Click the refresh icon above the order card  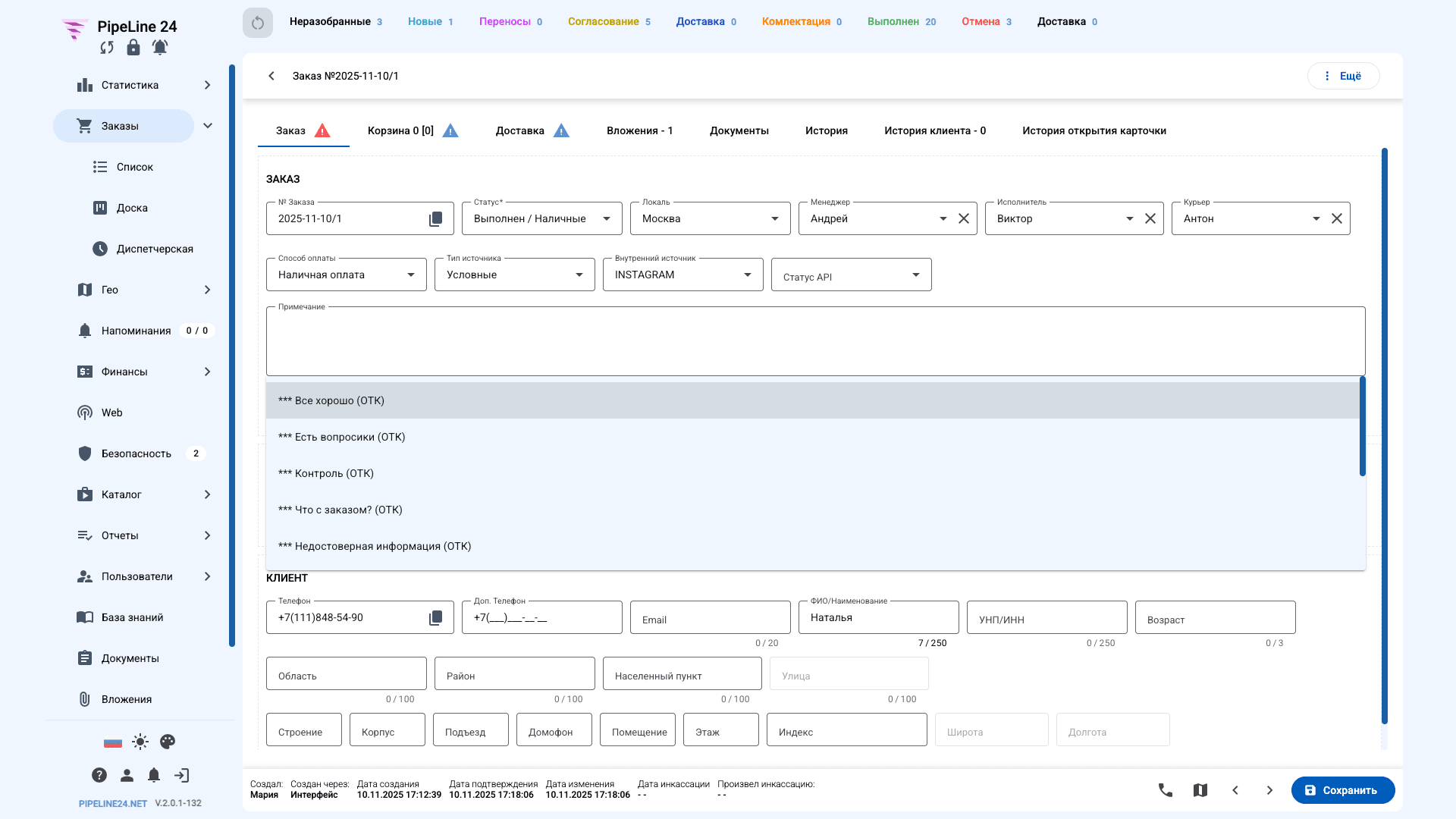point(258,23)
